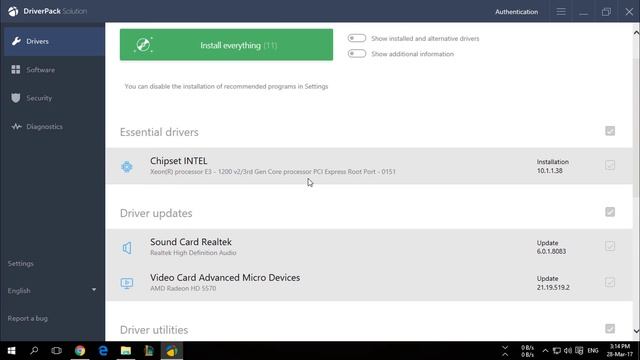Open Google Chrome from the taskbar
The image size is (640, 360).
[80, 351]
